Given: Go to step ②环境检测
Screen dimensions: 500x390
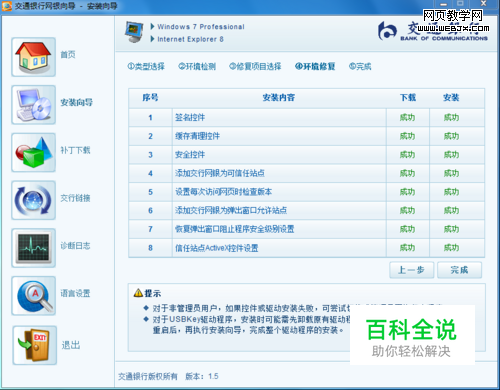Looking at the screenshot, I should click(x=197, y=66).
